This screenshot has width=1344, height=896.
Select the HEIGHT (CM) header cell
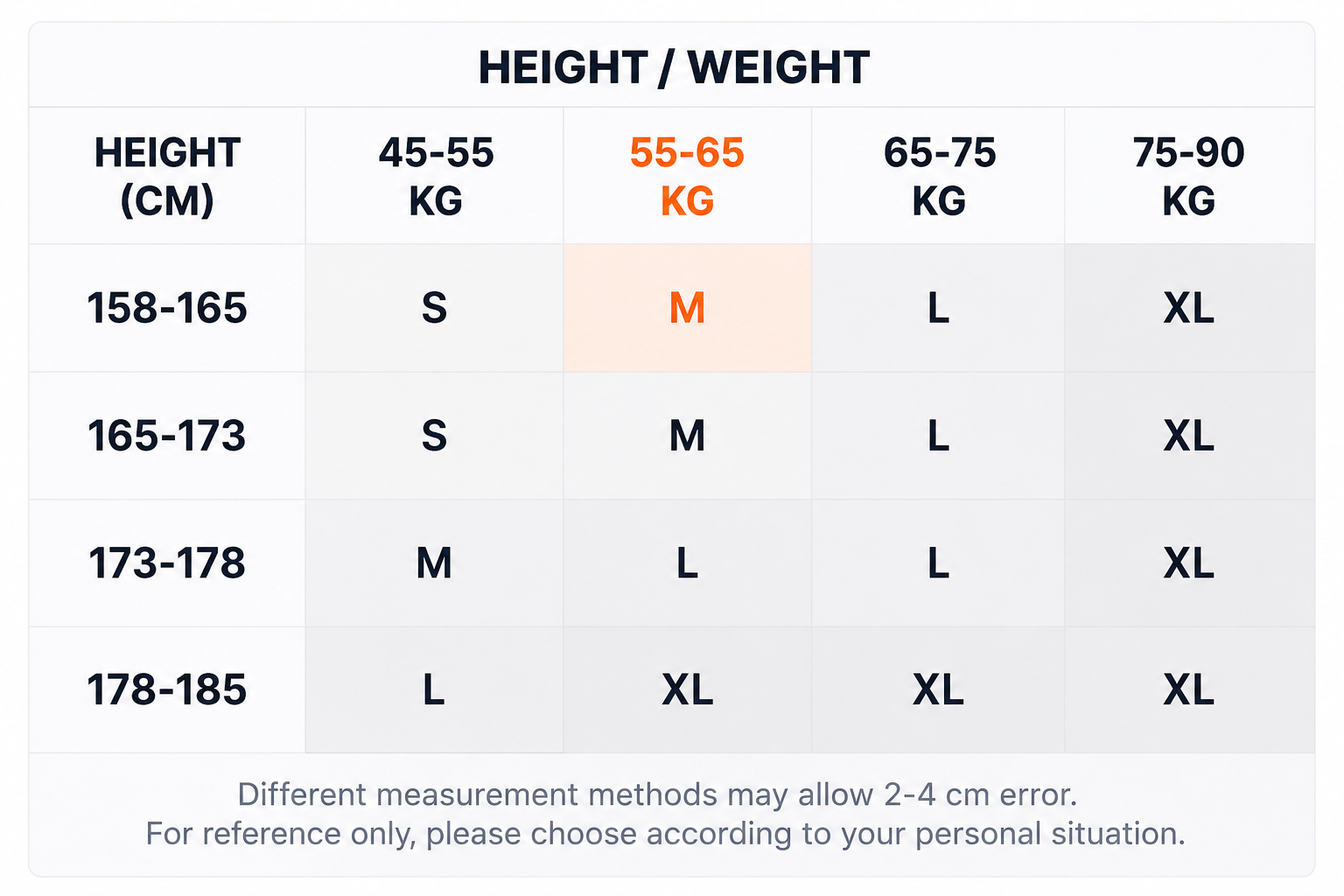coord(167,176)
